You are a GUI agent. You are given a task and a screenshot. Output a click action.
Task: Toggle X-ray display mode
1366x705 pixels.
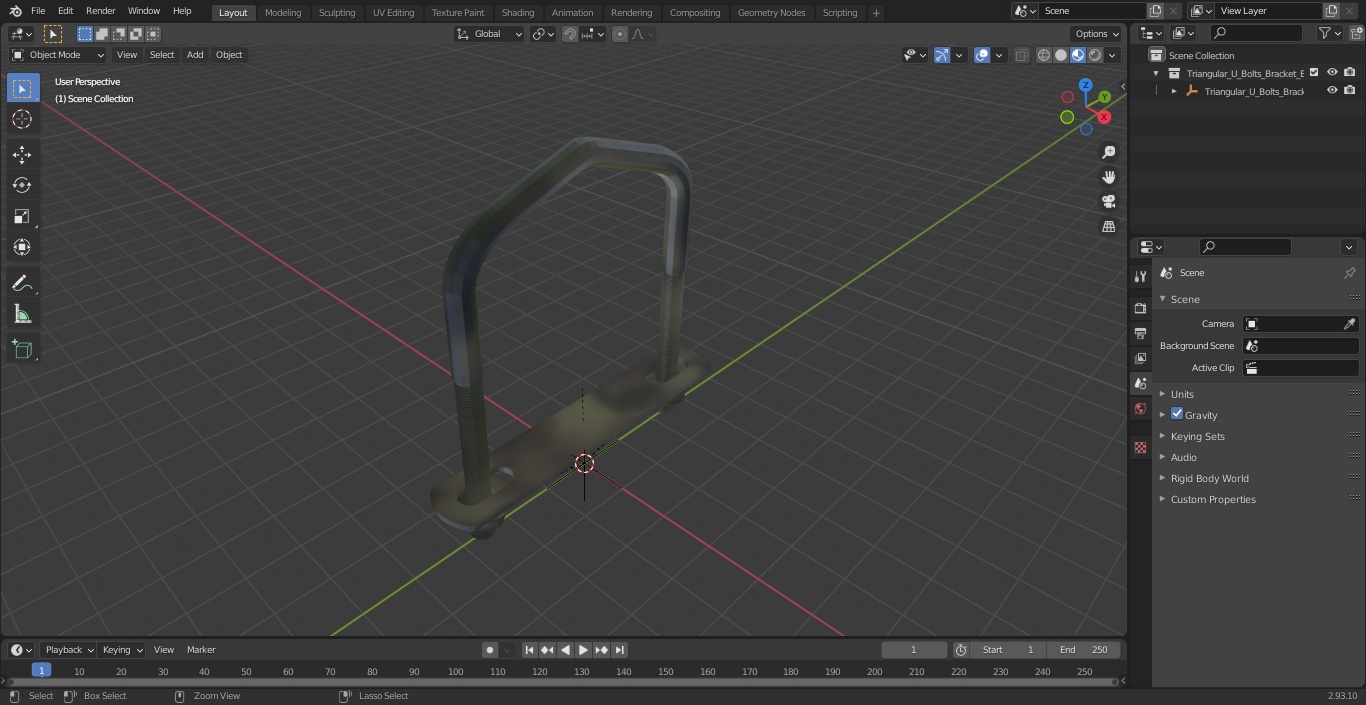point(1021,55)
